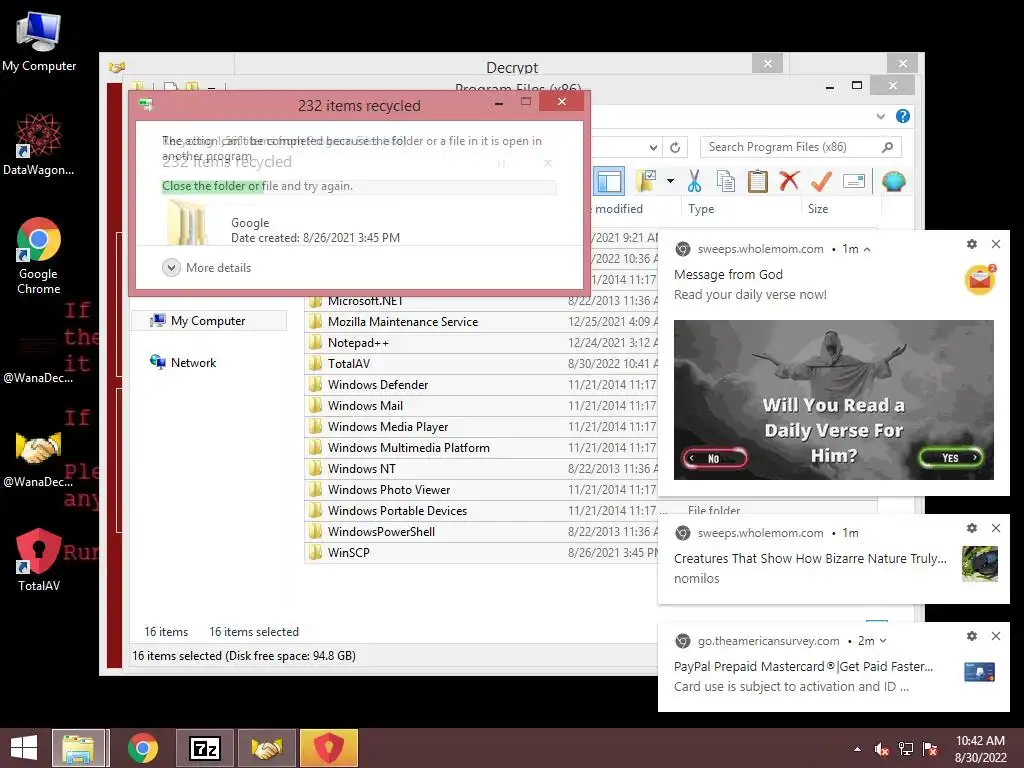The image size is (1024, 768).
Task: Click the orange checkmark icon
Action: pyautogui.click(x=821, y=181)
